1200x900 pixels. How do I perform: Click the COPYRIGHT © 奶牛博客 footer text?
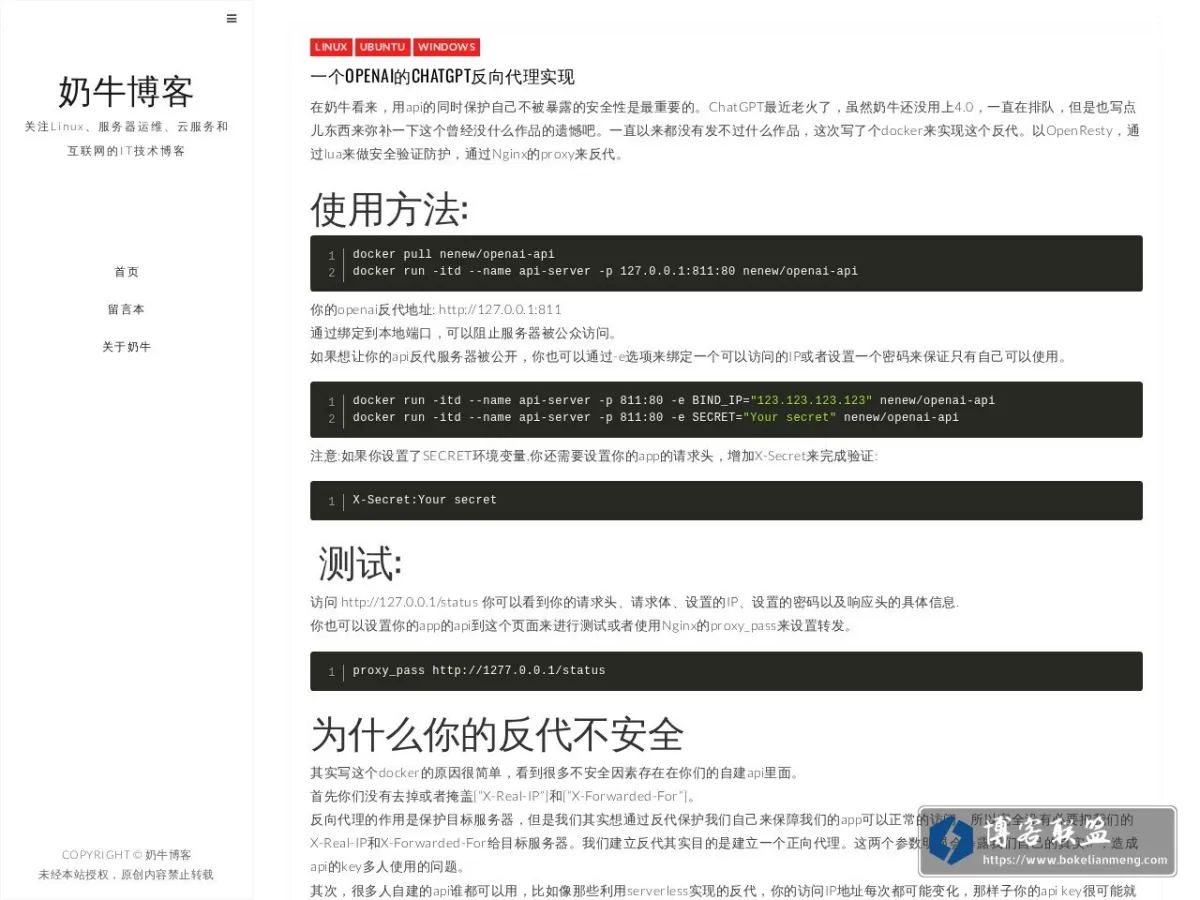tap(127, 855)
